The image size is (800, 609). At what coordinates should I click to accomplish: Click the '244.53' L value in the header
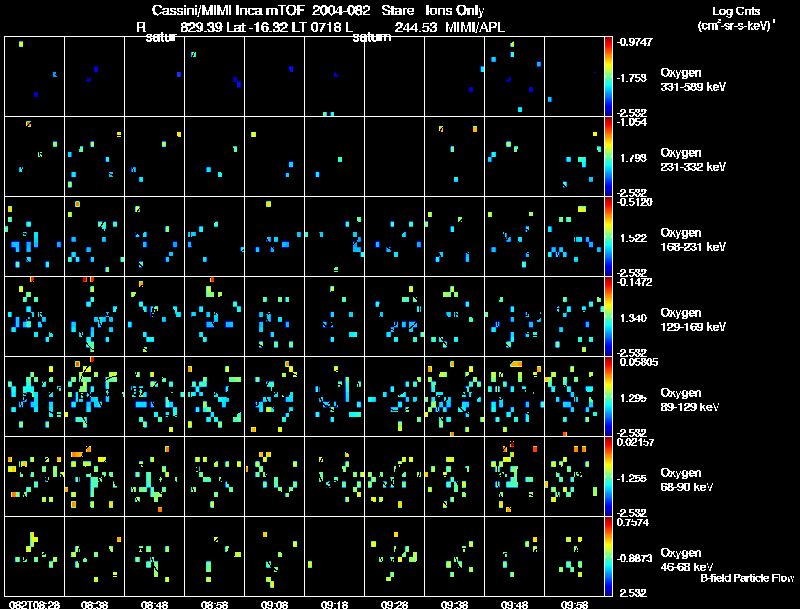click(416, 27)
